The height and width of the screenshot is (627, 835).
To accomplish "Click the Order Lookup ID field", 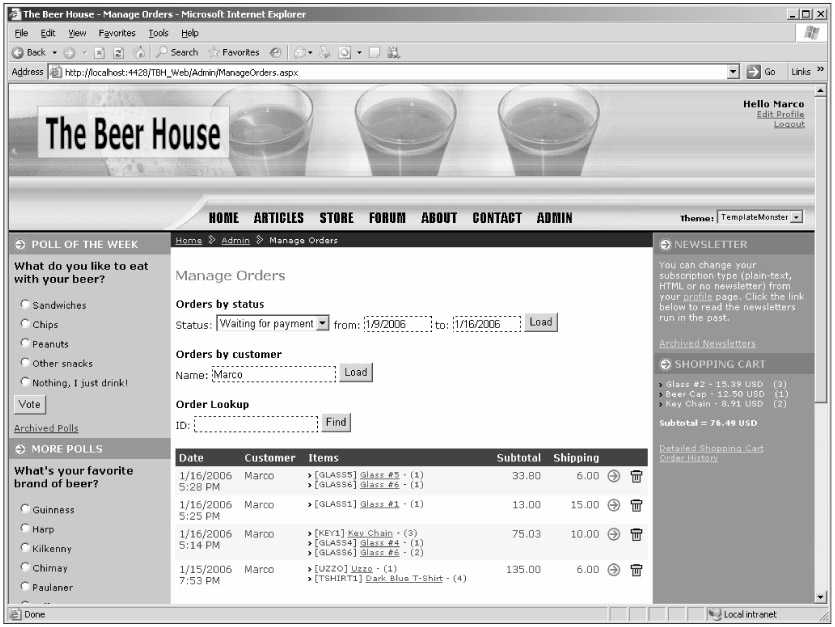I will coord(255,424).
